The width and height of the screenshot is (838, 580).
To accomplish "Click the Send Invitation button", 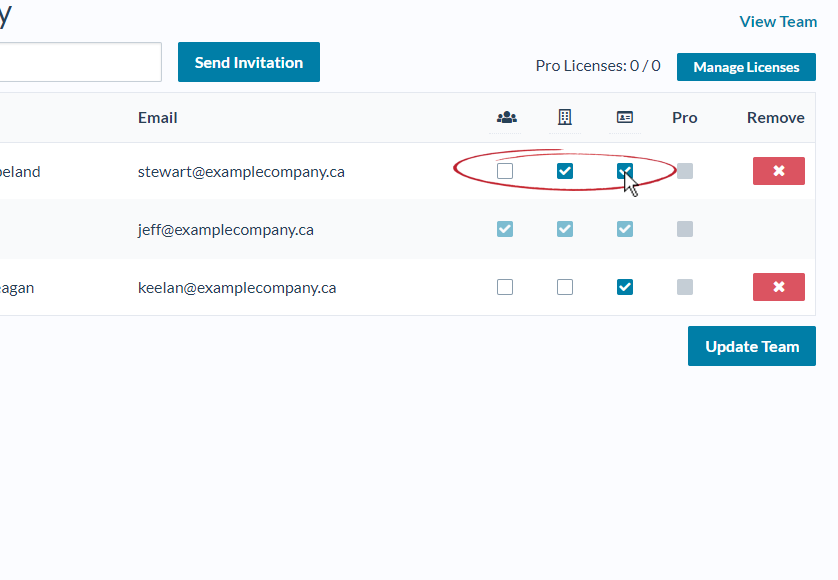I will click(x=249, y=62).
